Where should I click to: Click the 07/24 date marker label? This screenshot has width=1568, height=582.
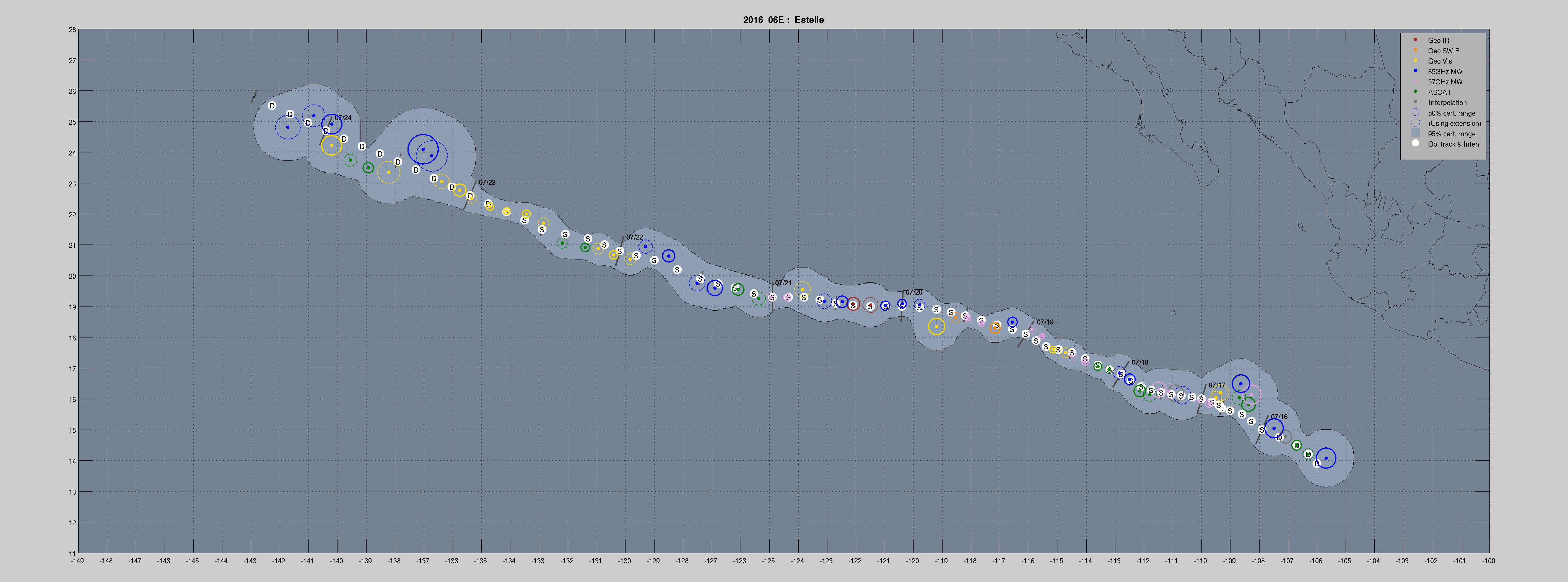point(343,118)
